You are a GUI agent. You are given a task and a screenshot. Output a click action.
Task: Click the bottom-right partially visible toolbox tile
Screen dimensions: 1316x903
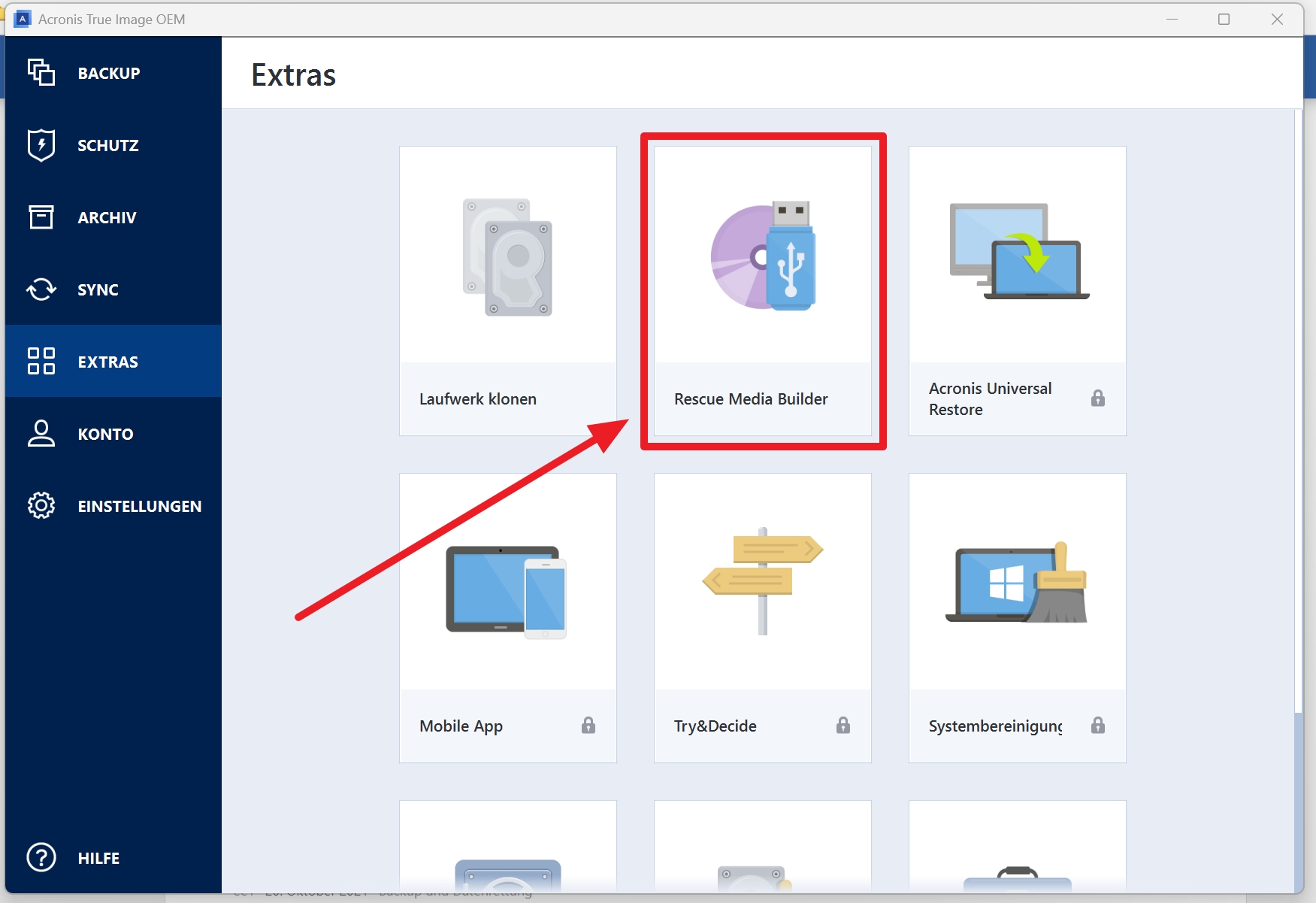click(1017, 847)
